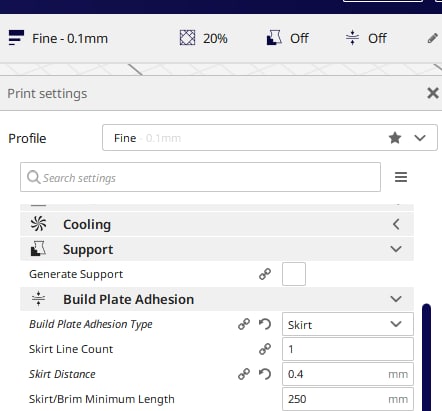The image size is (442, 411).
Task: Click the 'Cooling' category label
Action: coord(87,224)
